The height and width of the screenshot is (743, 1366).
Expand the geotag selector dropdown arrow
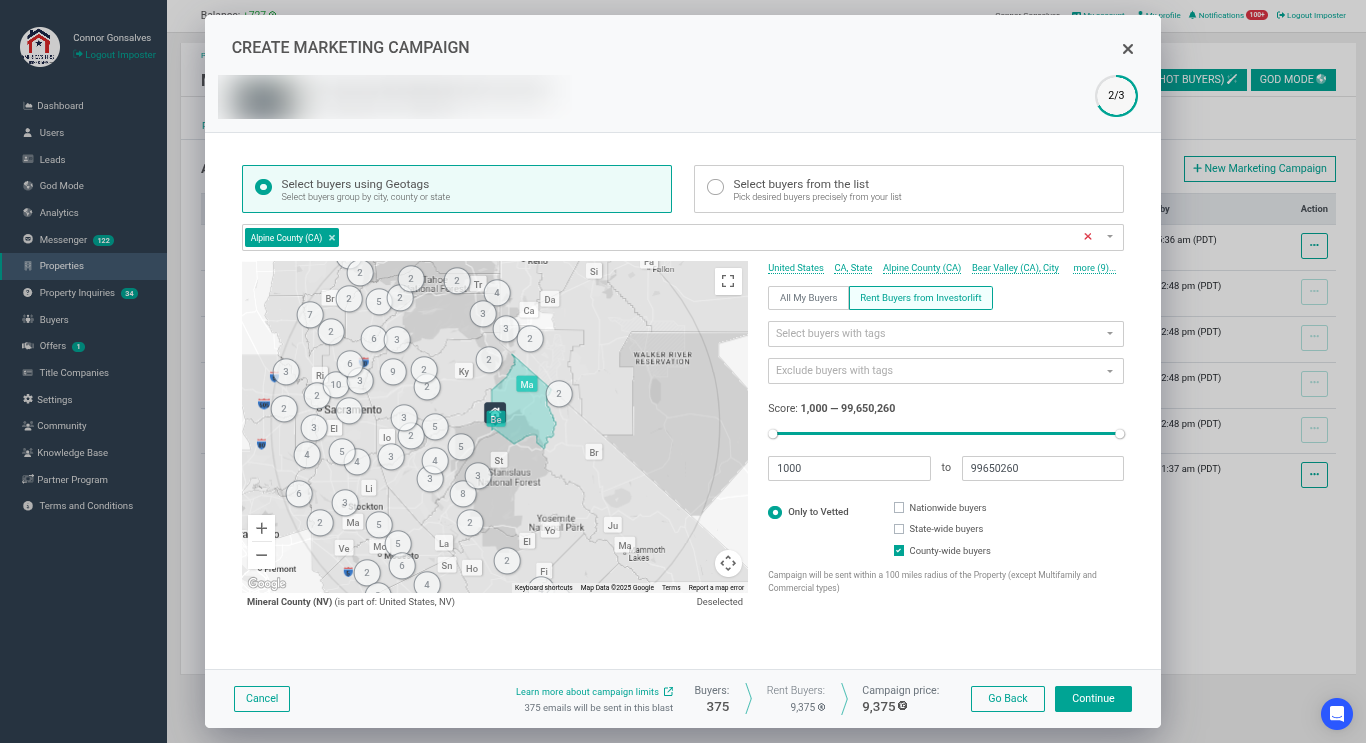(1110, 237)
